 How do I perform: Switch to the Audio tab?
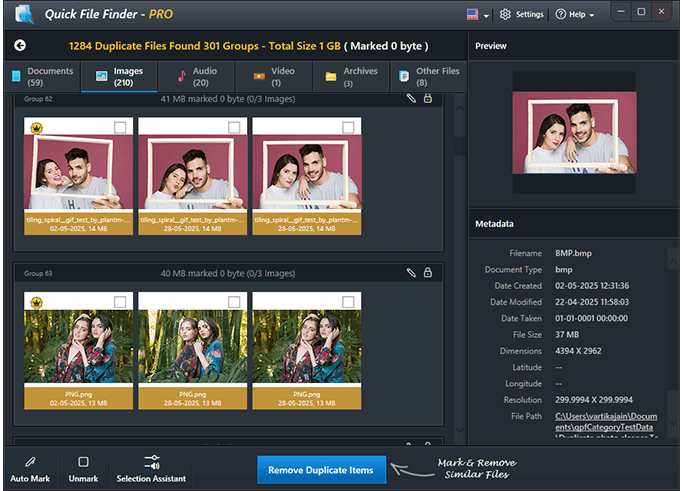tap(196, 76)
